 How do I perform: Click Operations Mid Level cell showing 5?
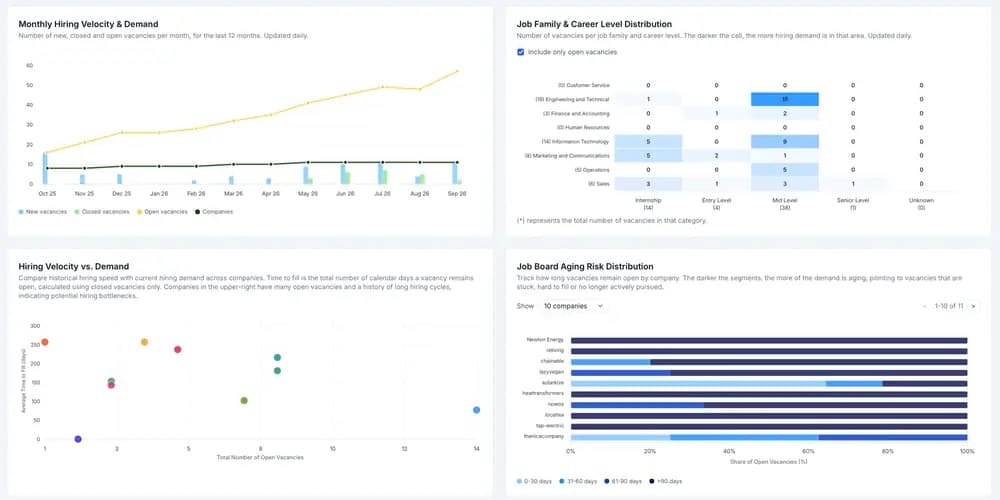coord(784,170)
